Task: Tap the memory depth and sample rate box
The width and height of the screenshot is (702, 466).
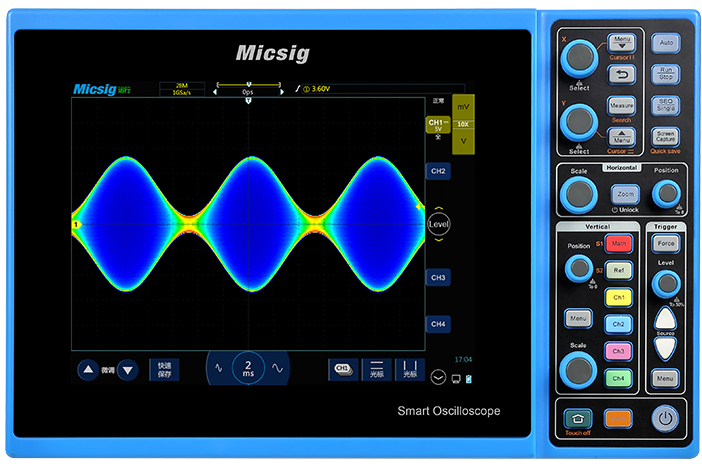Action: (x=182, y=89)
